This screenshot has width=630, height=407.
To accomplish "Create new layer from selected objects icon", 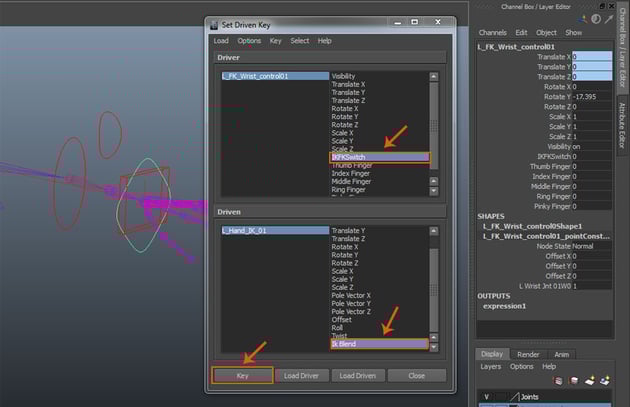I will pyautogui.click(x=605, y=380).
